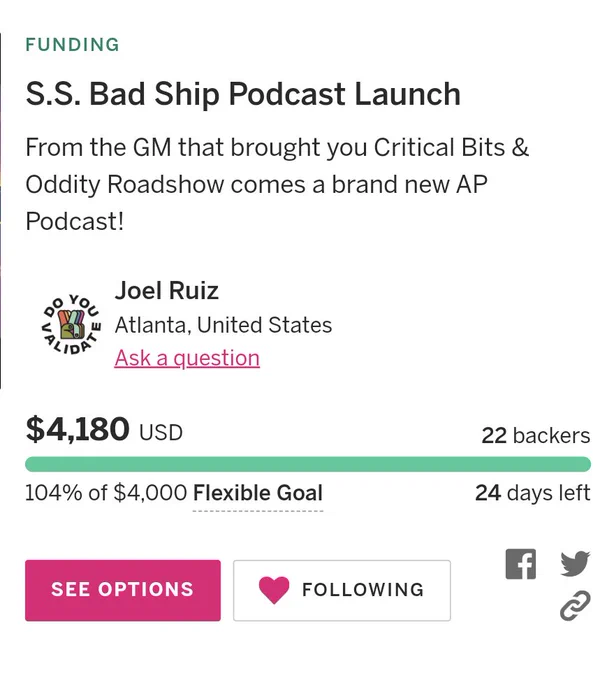This screenshot has height=680, width=607.
Task: Click campaigner name Joel Ruiz
Action: pyautogui.click(x=166, y=291)
